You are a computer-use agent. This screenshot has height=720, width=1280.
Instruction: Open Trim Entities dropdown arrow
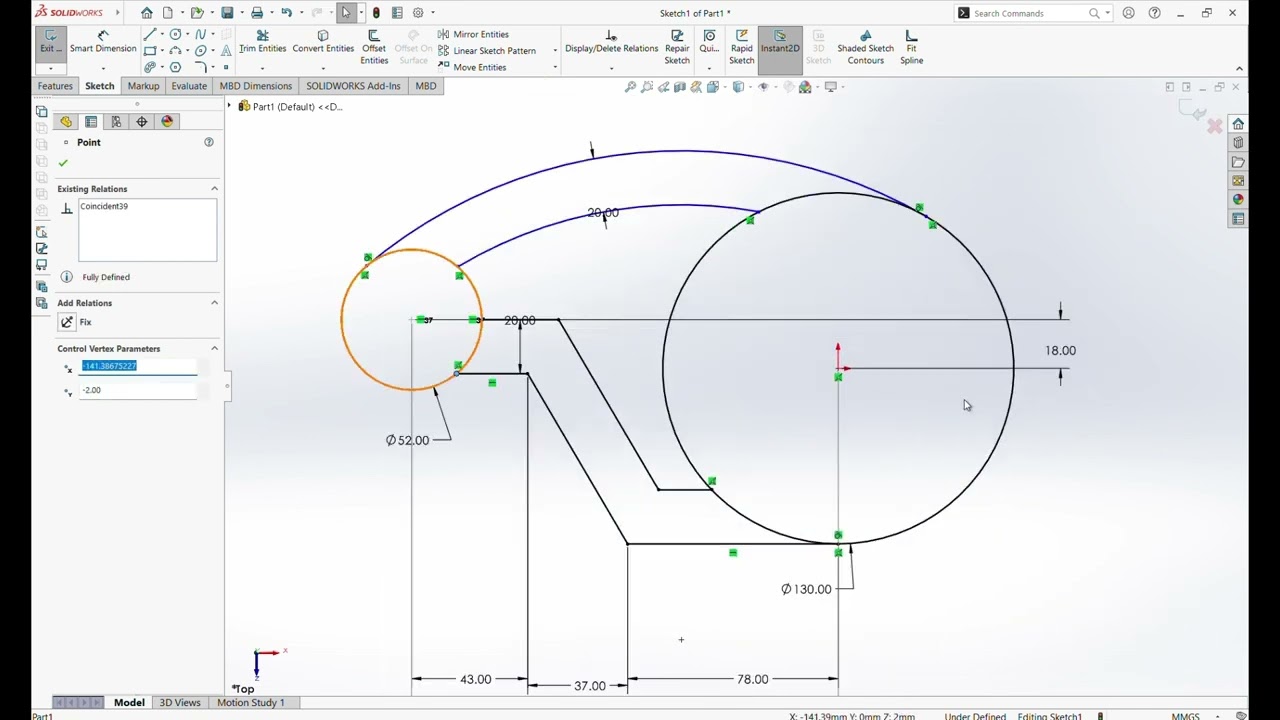coord(262,67)
